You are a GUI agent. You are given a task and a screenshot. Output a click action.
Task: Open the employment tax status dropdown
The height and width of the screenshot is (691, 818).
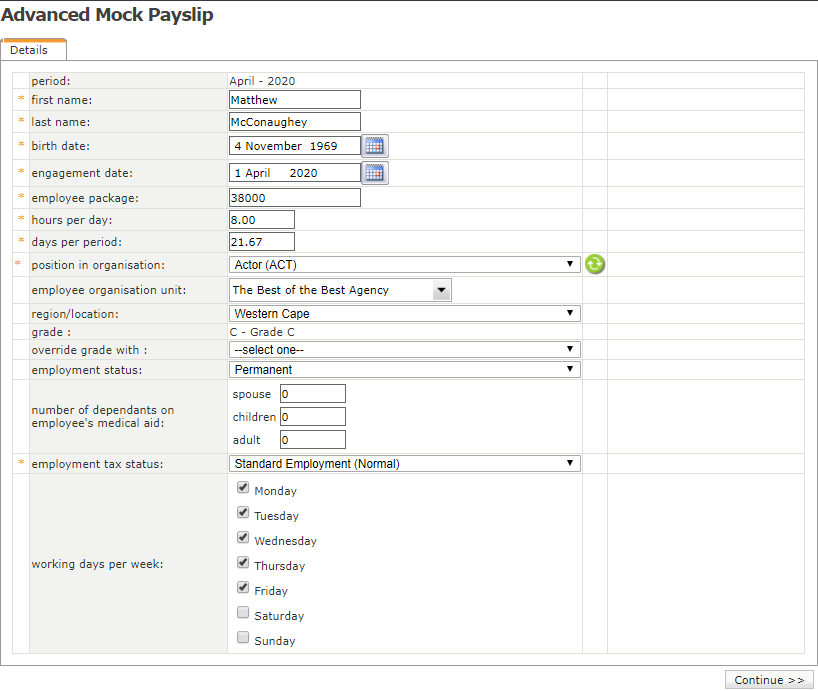coord(404,463)
